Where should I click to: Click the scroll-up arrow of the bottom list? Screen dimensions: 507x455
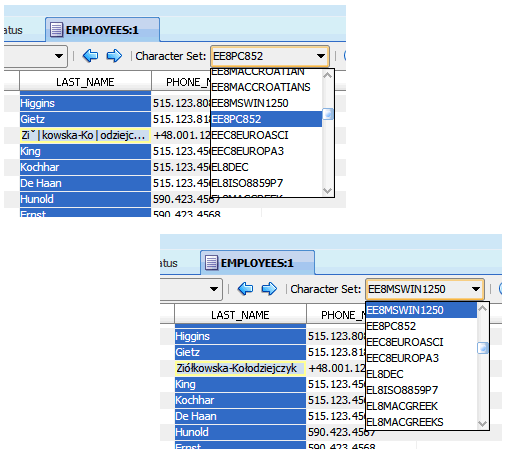click(483, 308)
